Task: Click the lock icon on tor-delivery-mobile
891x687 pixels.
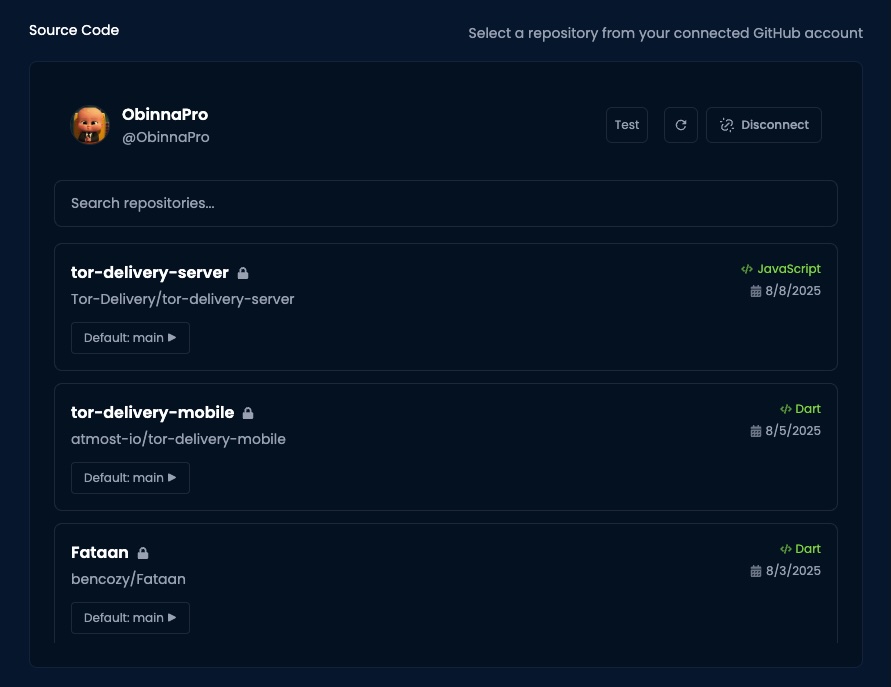Action: 248,412
